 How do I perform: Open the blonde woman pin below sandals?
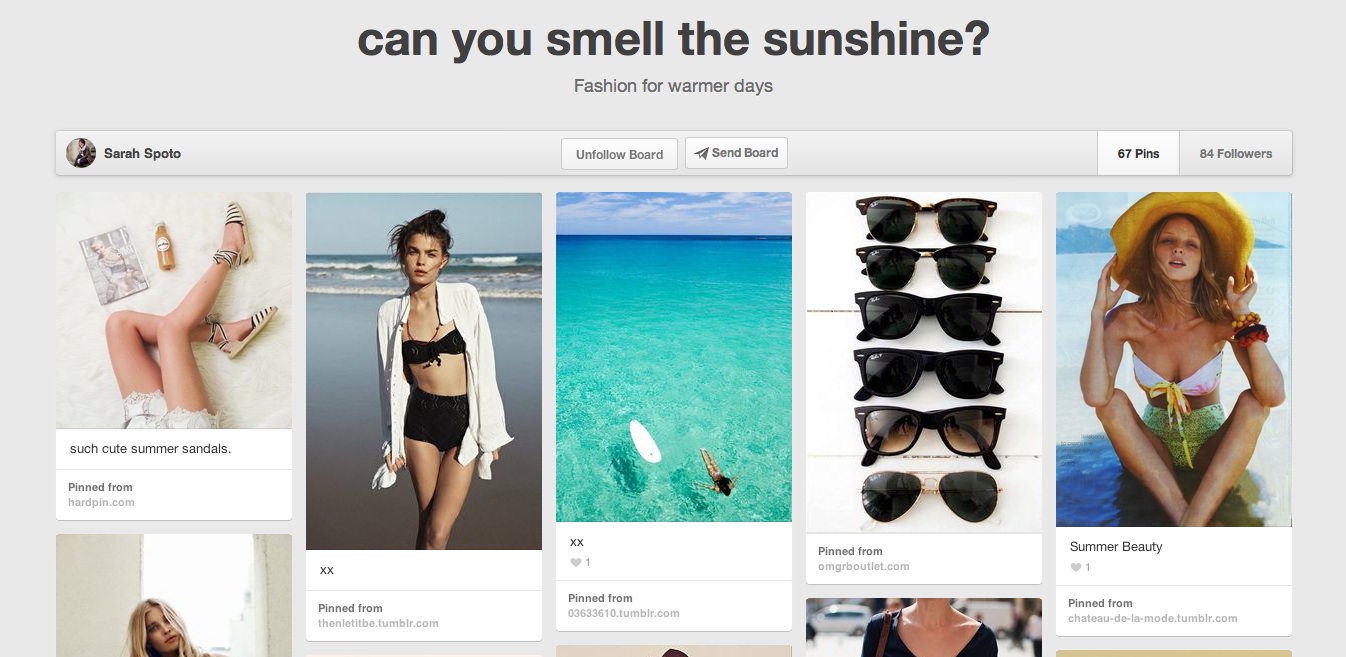[174, 595]
